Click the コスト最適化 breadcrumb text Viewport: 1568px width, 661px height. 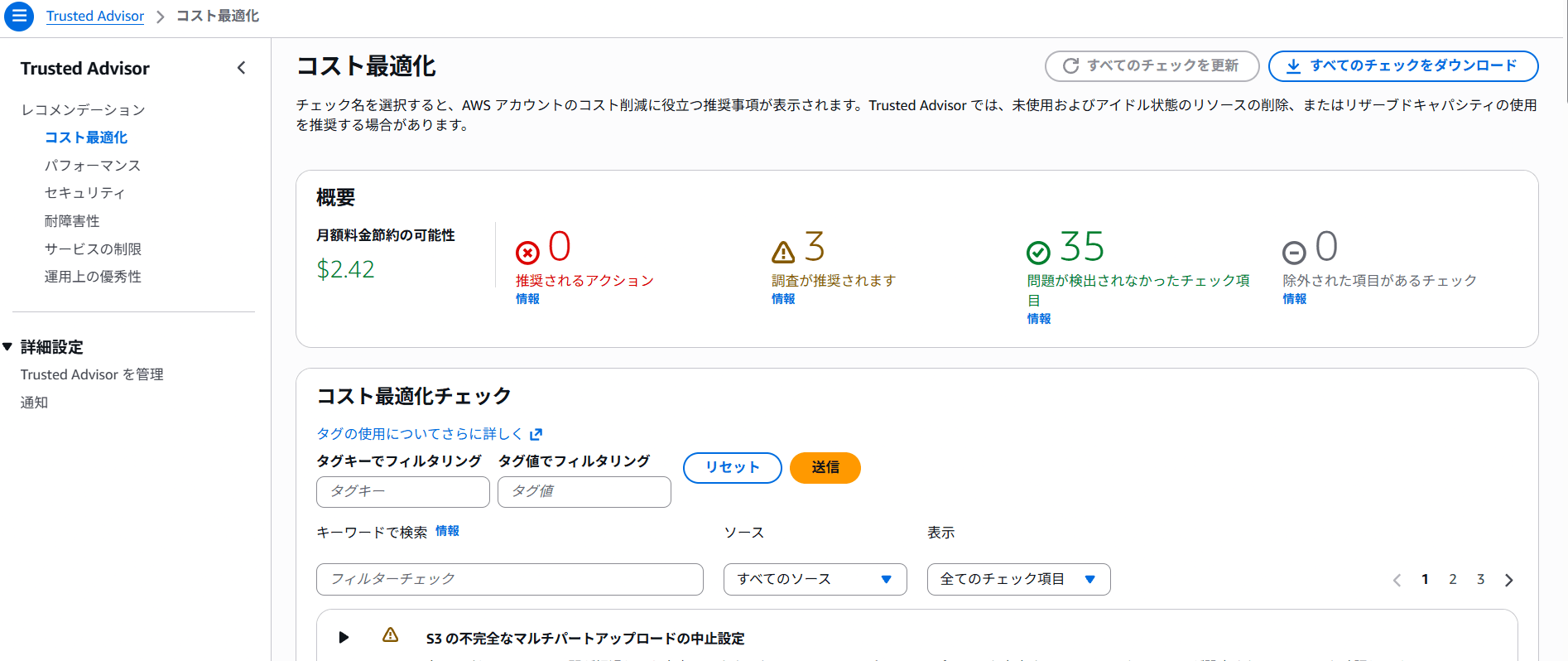pyautogui.click(x=218, y=16)
